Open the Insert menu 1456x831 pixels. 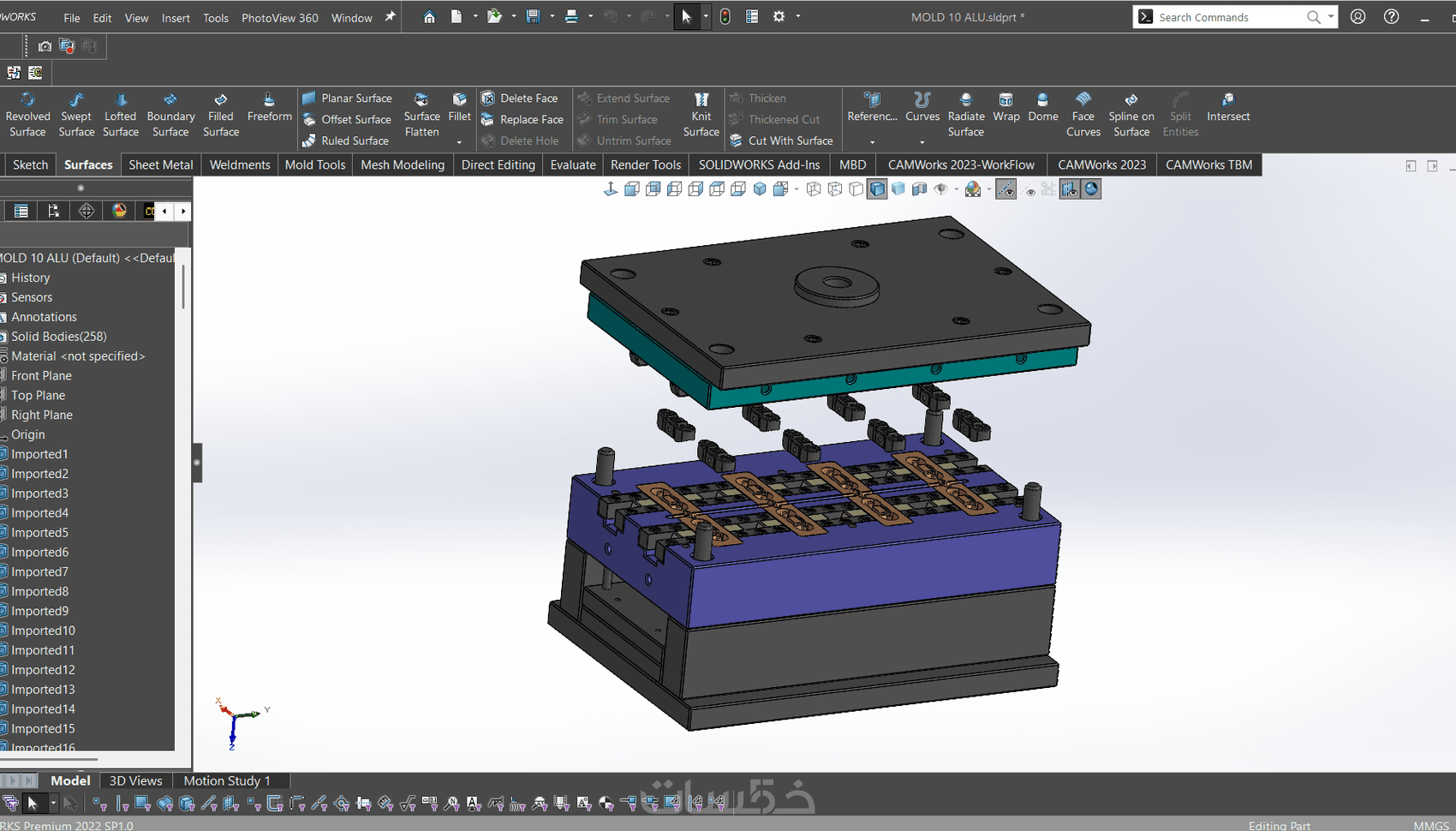coord(176,18)
